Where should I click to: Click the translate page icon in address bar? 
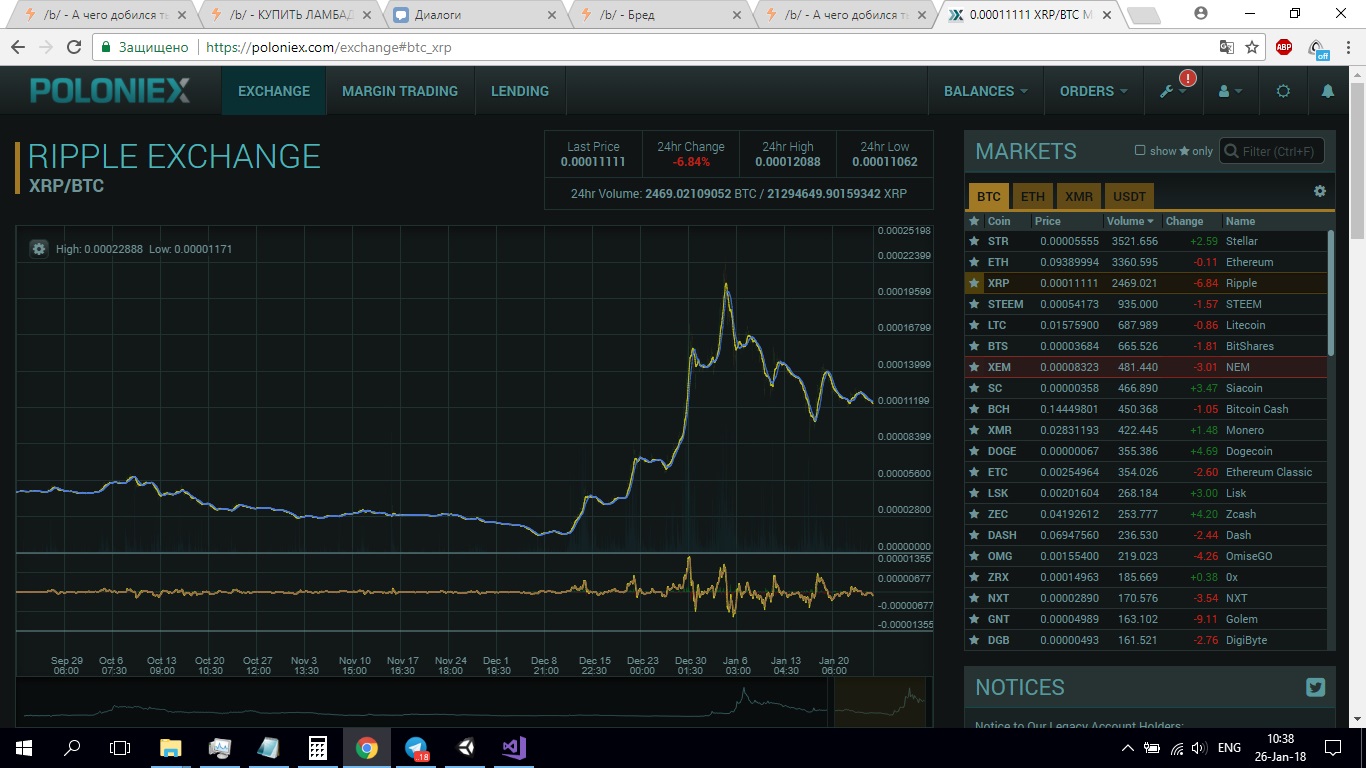(x=1227, y=47)
